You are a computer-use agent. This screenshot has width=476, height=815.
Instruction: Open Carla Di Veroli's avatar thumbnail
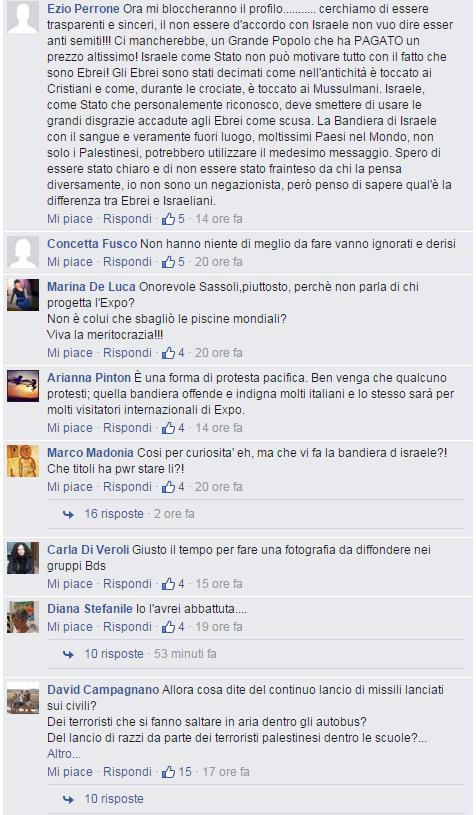click(x=23, y=558)
